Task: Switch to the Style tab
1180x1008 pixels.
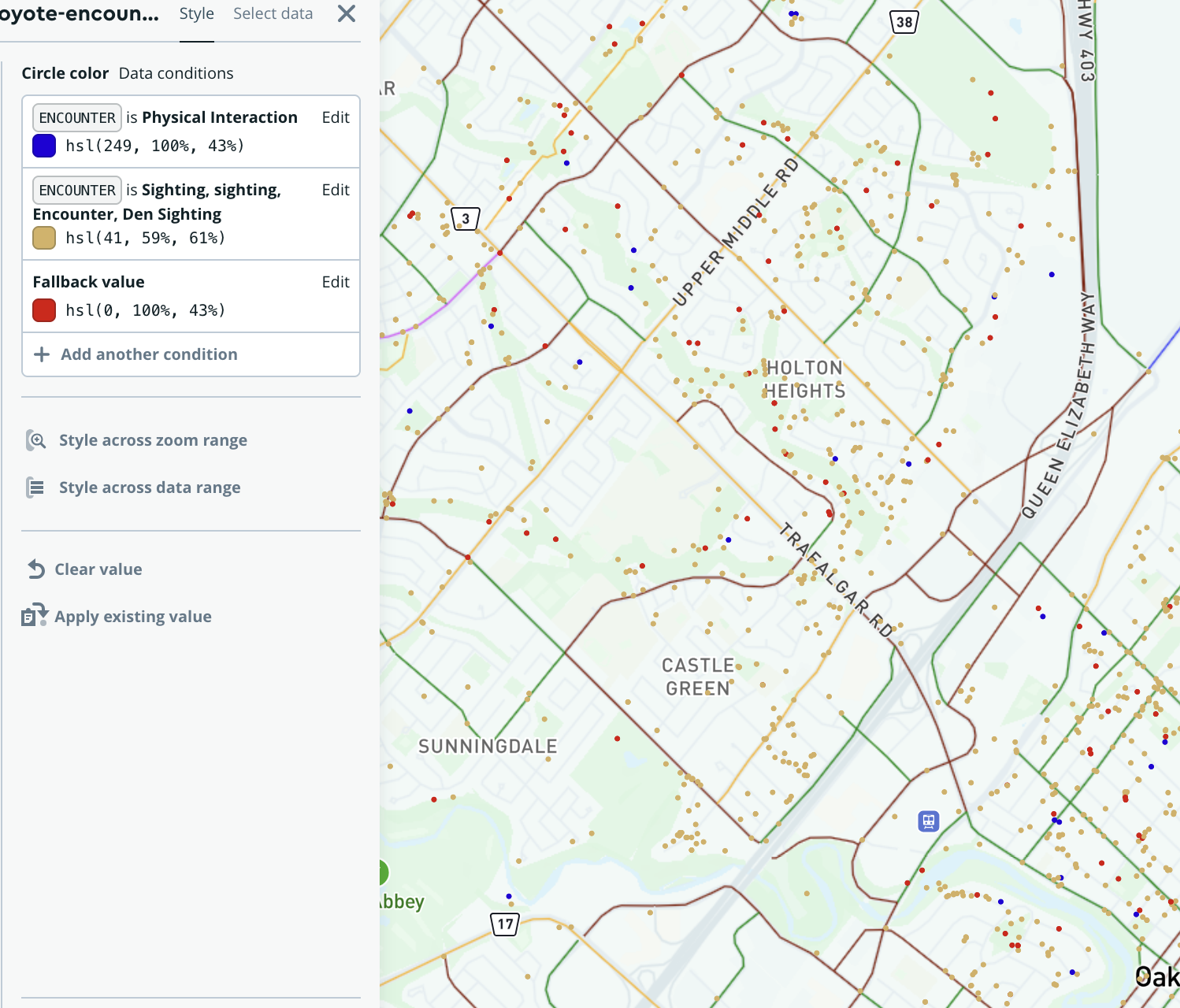Action: click(x=196, y=14)
